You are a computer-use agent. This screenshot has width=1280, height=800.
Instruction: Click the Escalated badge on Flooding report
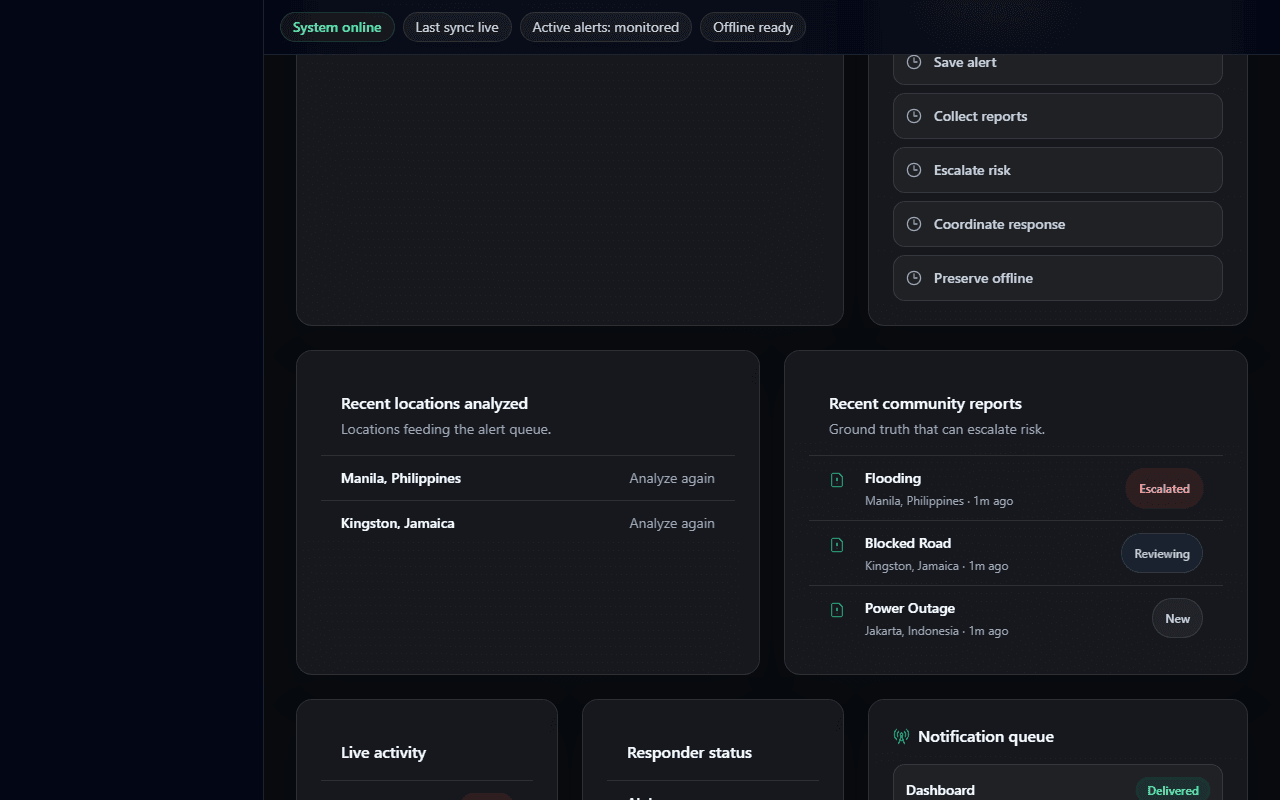(1164, 489)
